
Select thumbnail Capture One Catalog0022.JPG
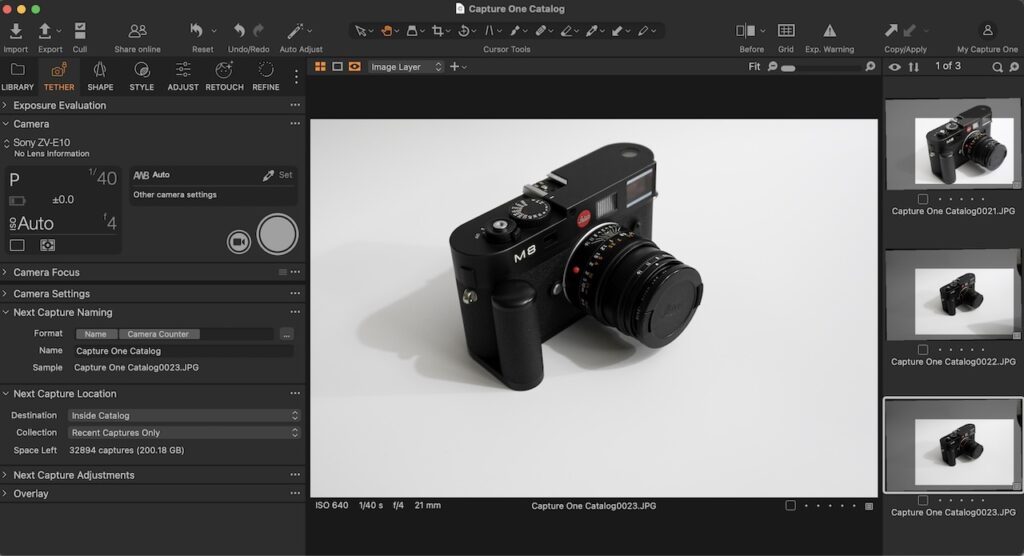click(953, 295)
